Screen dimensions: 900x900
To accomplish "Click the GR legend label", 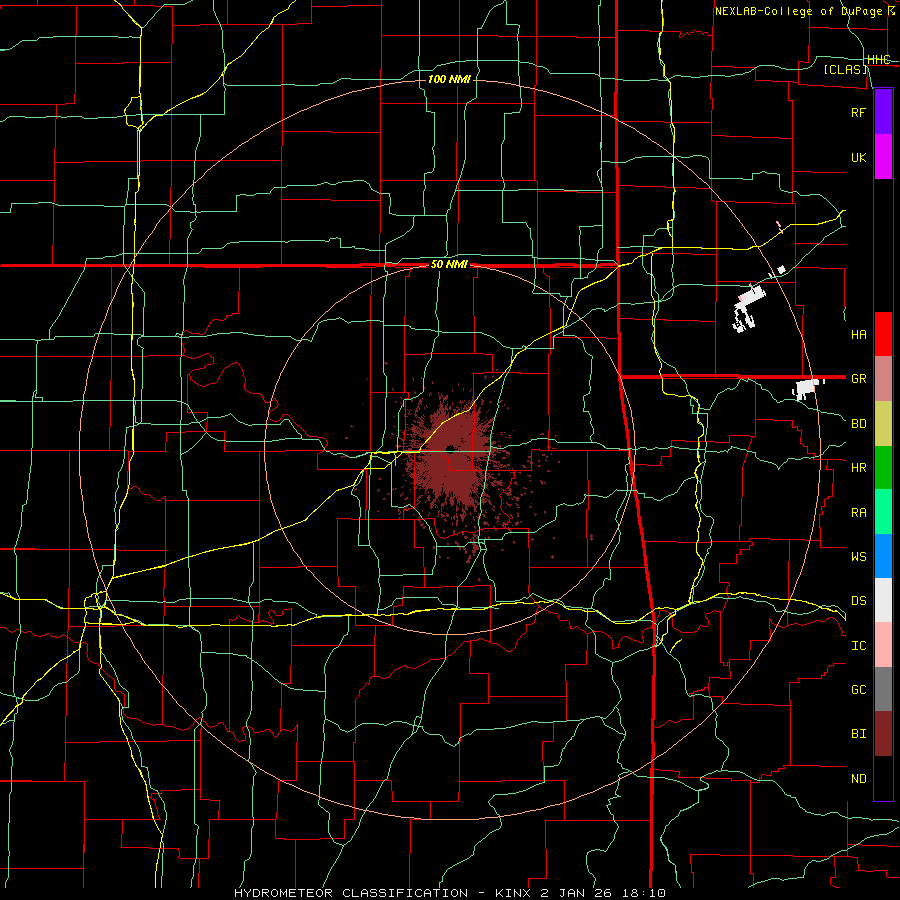I will (x=859, y=379).
